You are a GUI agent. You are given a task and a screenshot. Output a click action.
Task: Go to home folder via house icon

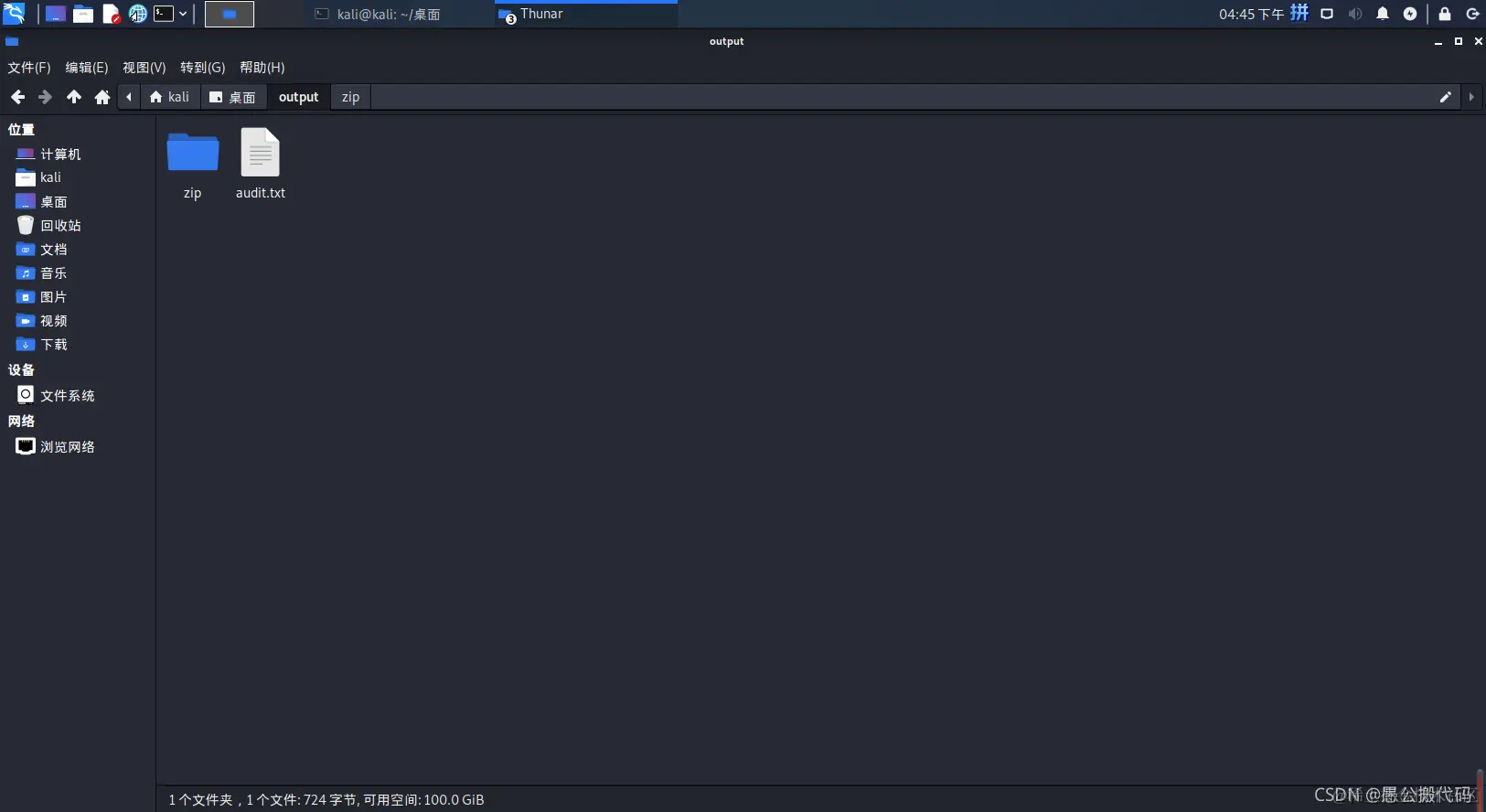click(102, 97)
